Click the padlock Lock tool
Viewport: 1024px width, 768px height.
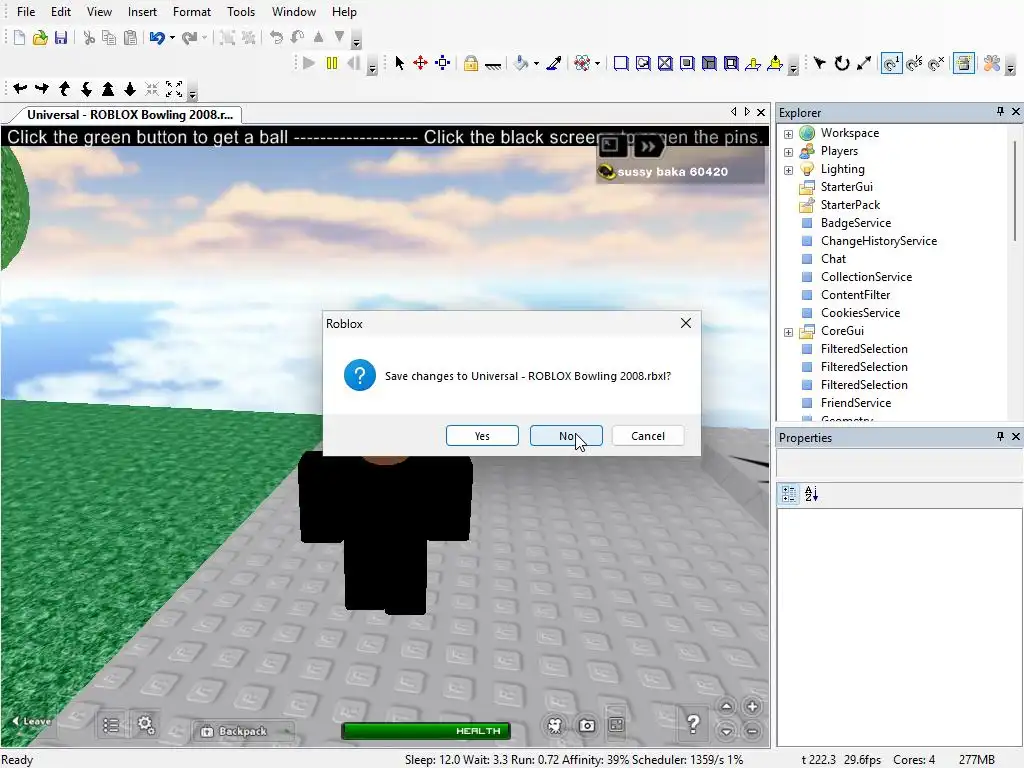click(x=470, y=63)
